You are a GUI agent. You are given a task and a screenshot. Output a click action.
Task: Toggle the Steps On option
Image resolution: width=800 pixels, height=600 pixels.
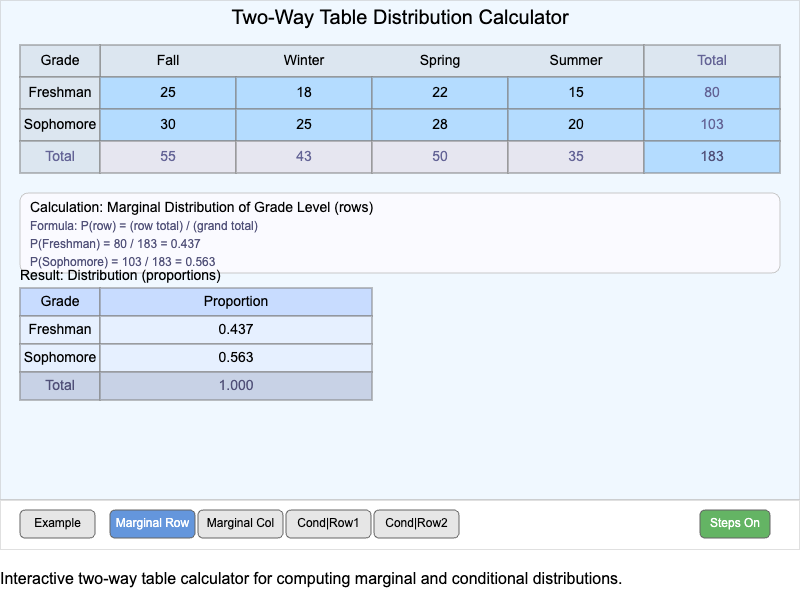[735, 523]
